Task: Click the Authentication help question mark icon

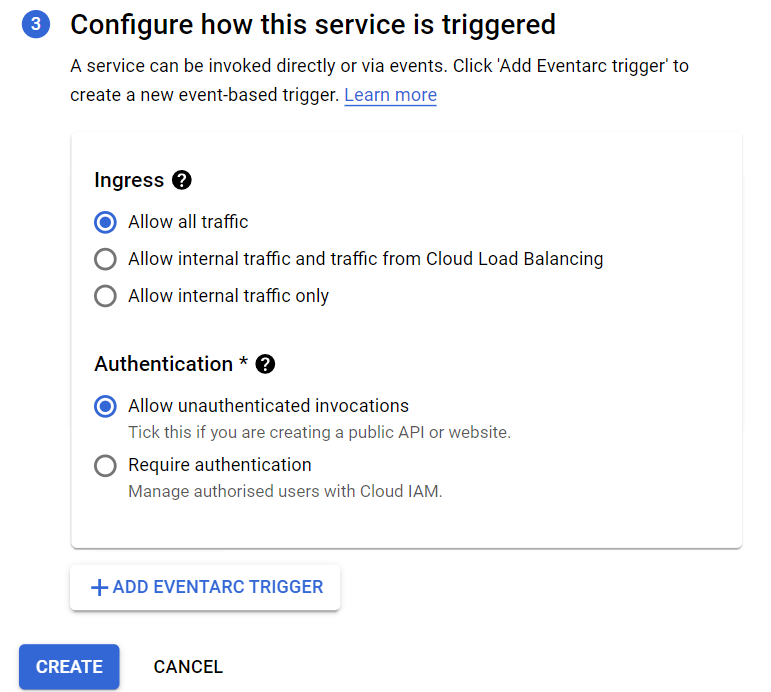Action: click(x=265, y=364)
